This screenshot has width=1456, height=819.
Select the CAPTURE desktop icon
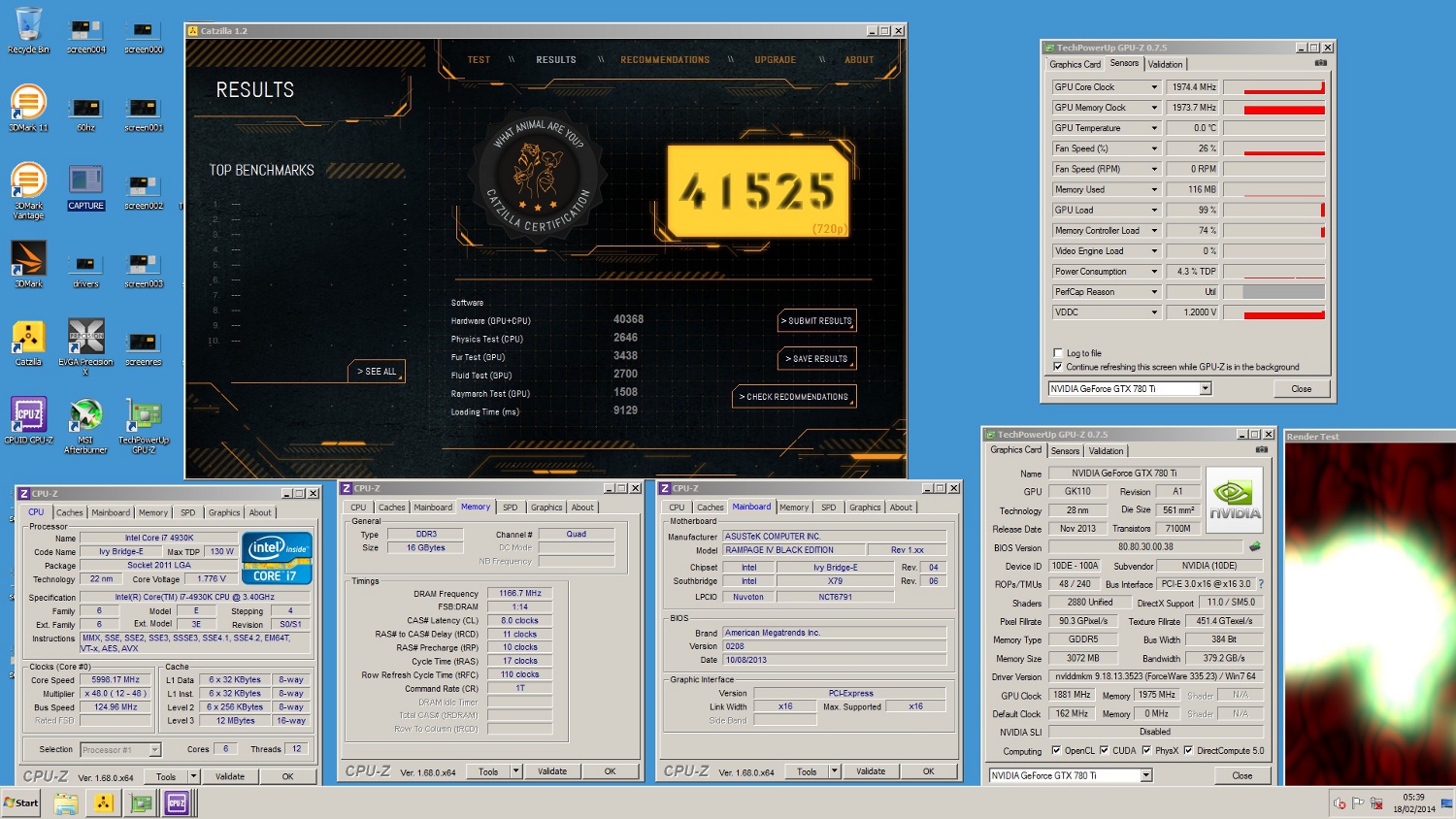pyautogui.click(x=85, y=186)
